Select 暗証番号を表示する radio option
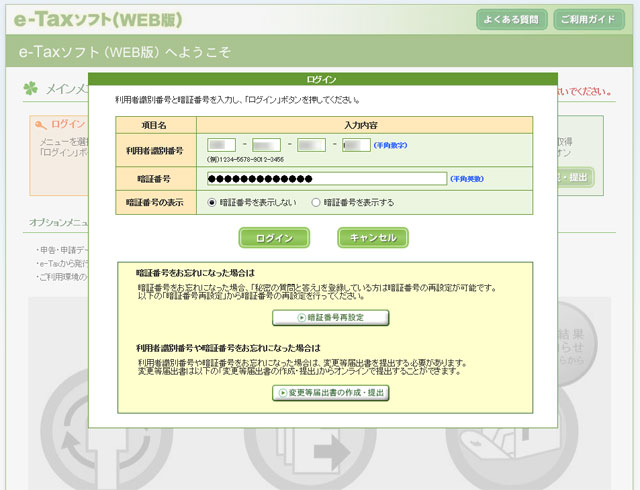The width and height of the screenshot is (640, 490). (316, 202)
